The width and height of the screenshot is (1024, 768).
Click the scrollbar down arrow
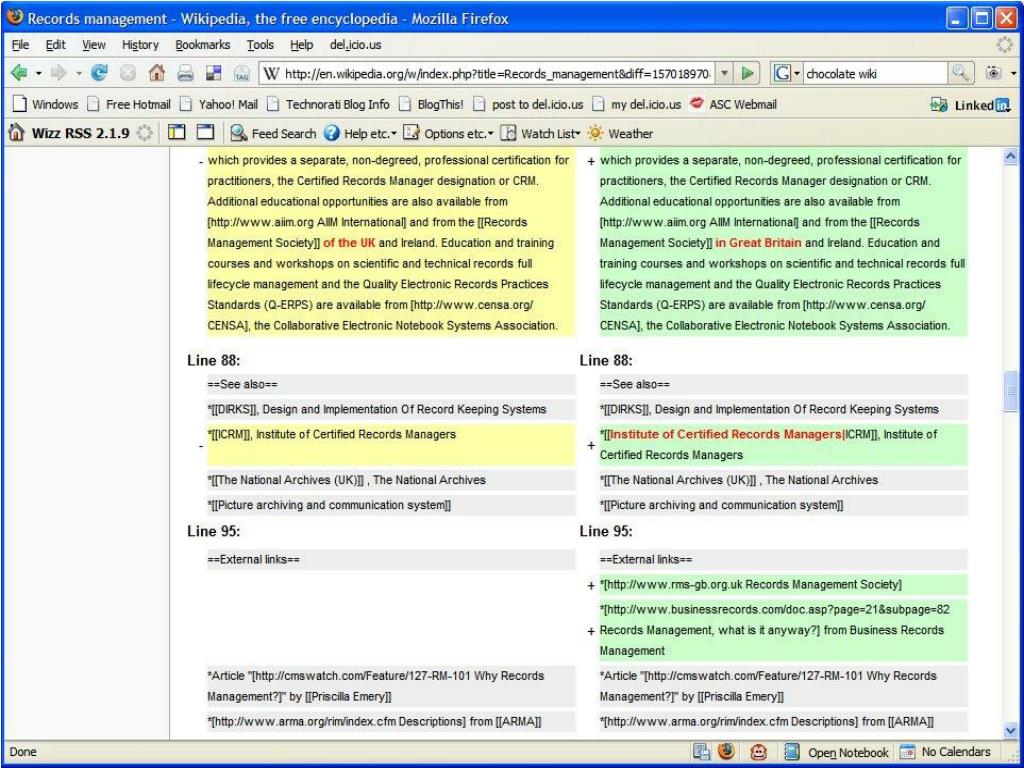tap(1011, 731)
